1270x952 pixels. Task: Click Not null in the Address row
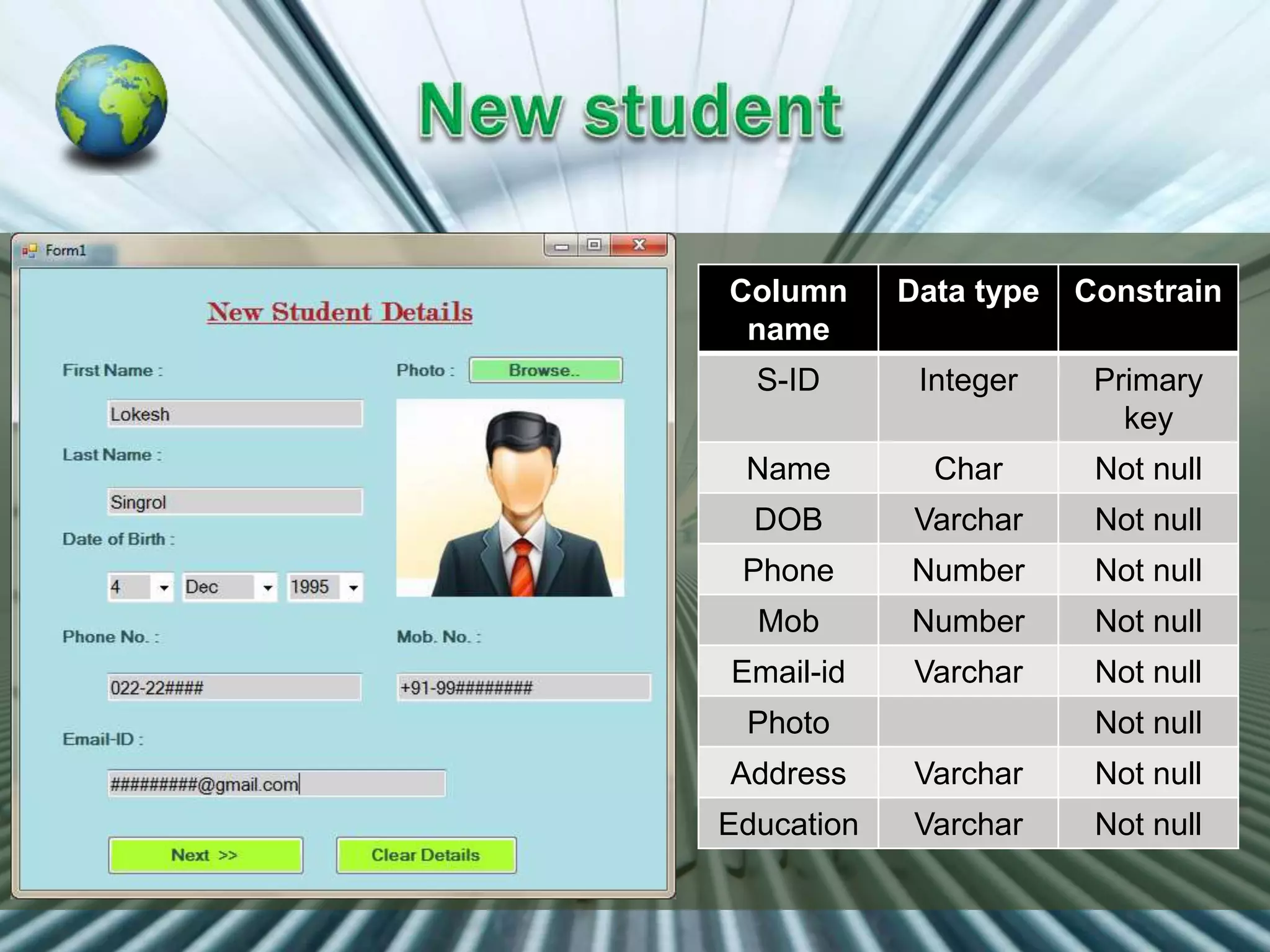1148,773
